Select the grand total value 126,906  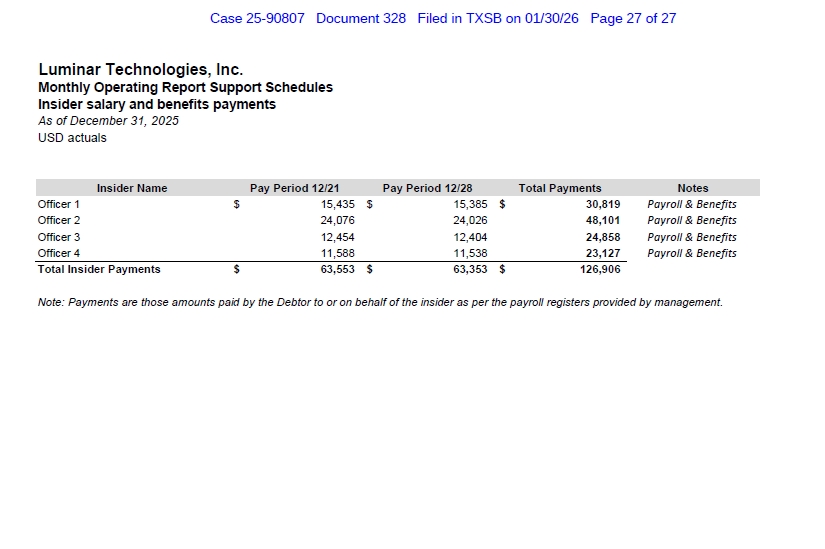tap(600, 269)
